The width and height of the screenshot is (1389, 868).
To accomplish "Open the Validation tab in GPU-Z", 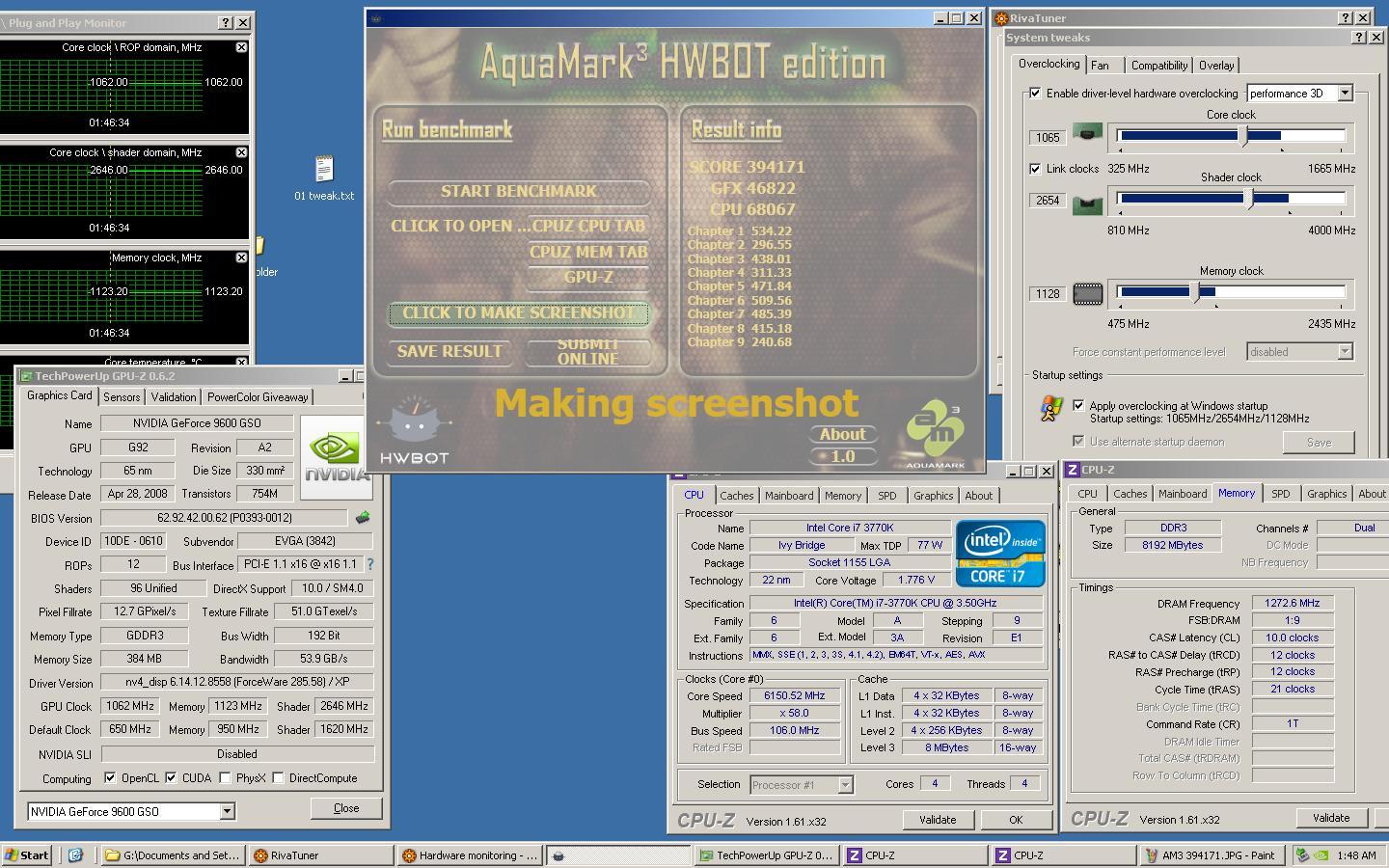I will click(x=174, y=396).
